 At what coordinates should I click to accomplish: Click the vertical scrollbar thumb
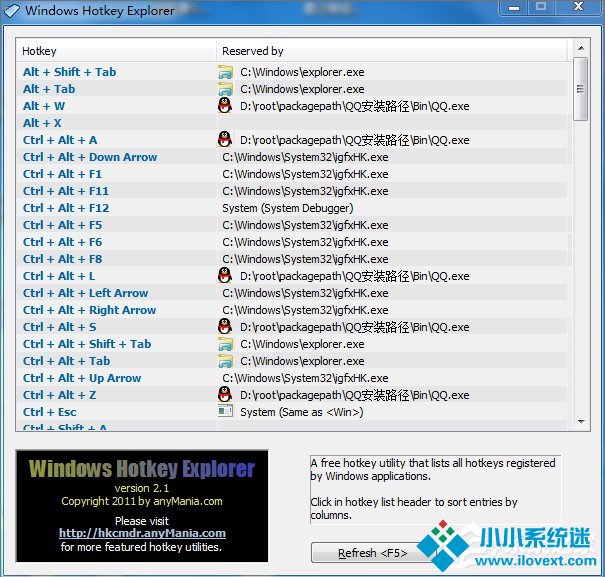click(x=580, y=89)
